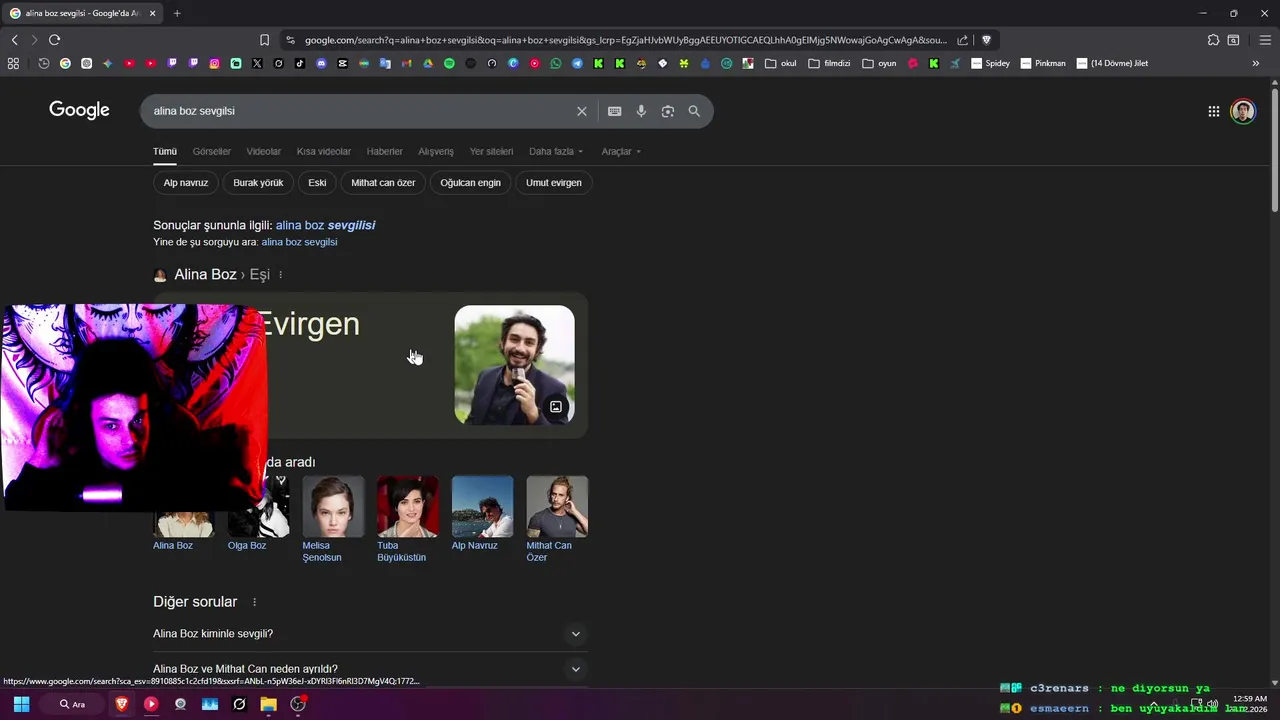Switch to the Görseller tab
The width and height of the screenshot is (1280, 720).
pyautogui.click(x=211, y=151)
